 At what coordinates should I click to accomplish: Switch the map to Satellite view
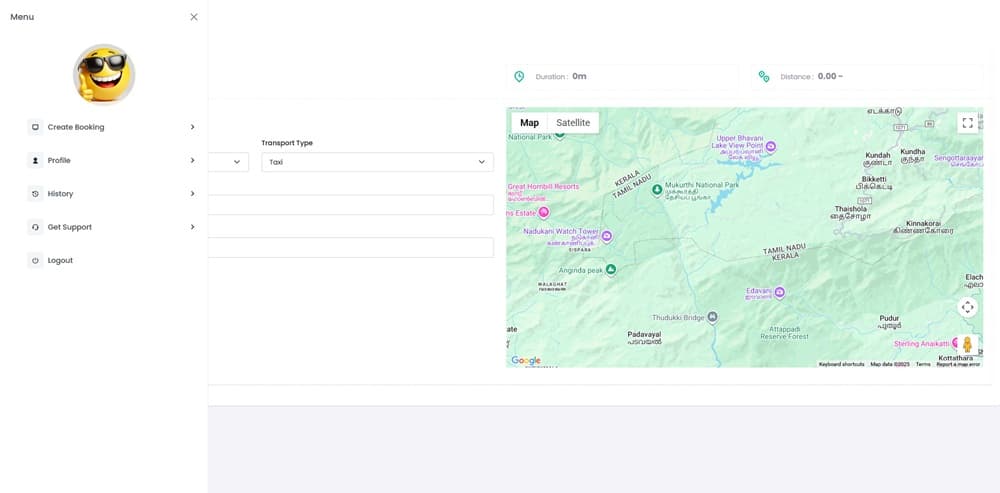[573, 123]
